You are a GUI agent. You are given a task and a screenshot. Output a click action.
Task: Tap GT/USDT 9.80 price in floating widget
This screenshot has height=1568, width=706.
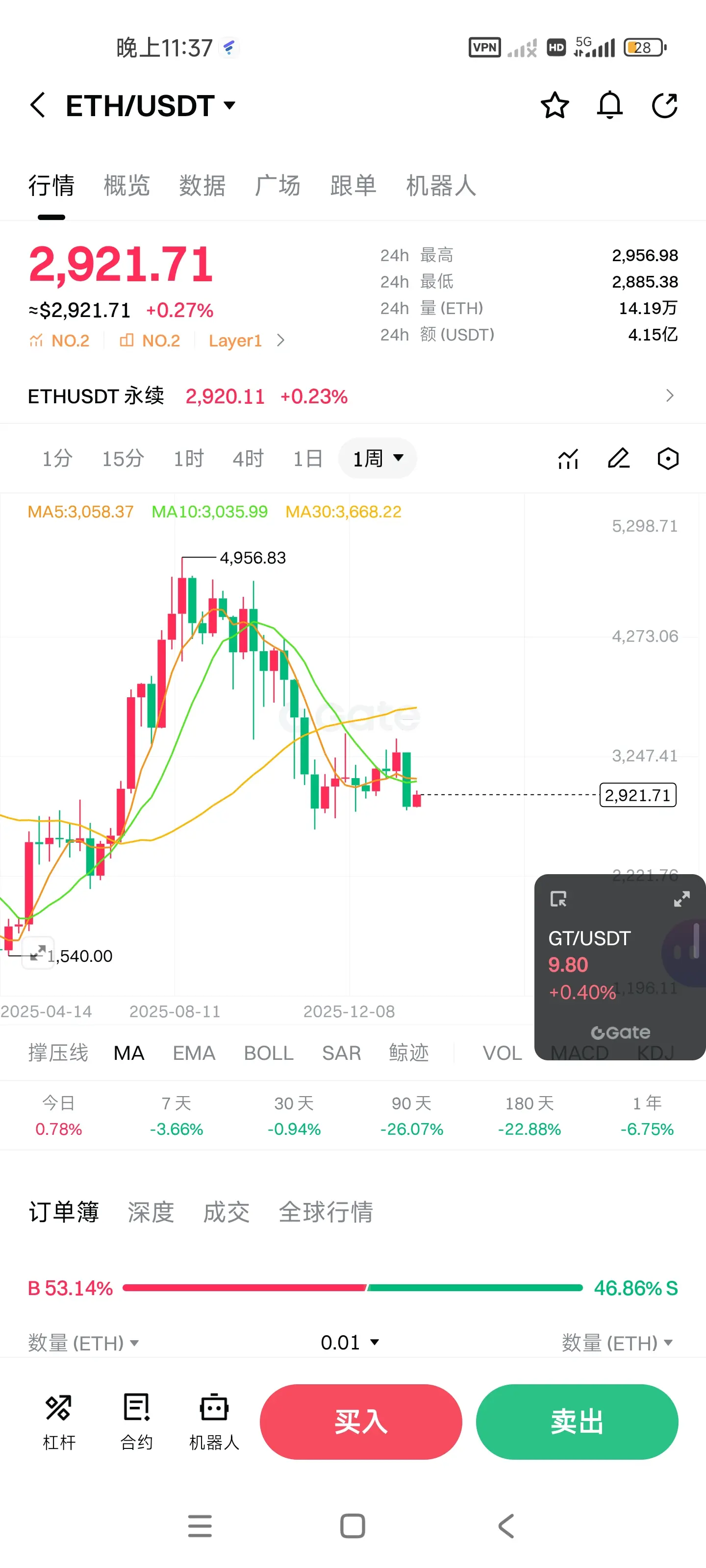pyautogui.click(x=568, y=965)
